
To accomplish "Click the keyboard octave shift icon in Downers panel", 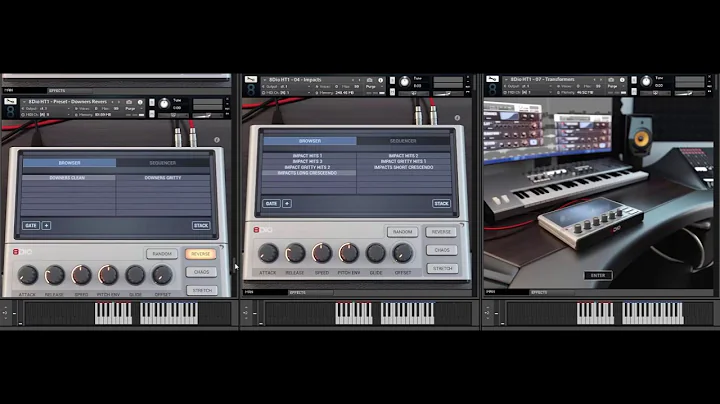I will pos(5,313).
